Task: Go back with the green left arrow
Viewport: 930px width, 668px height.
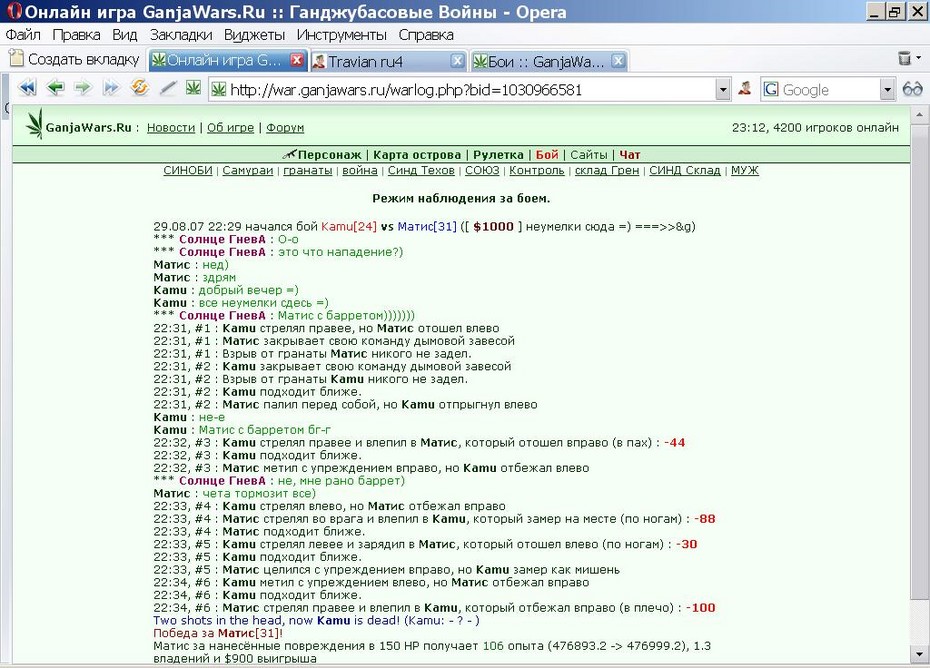Action: pyautogui.click(x=55, y=88)
